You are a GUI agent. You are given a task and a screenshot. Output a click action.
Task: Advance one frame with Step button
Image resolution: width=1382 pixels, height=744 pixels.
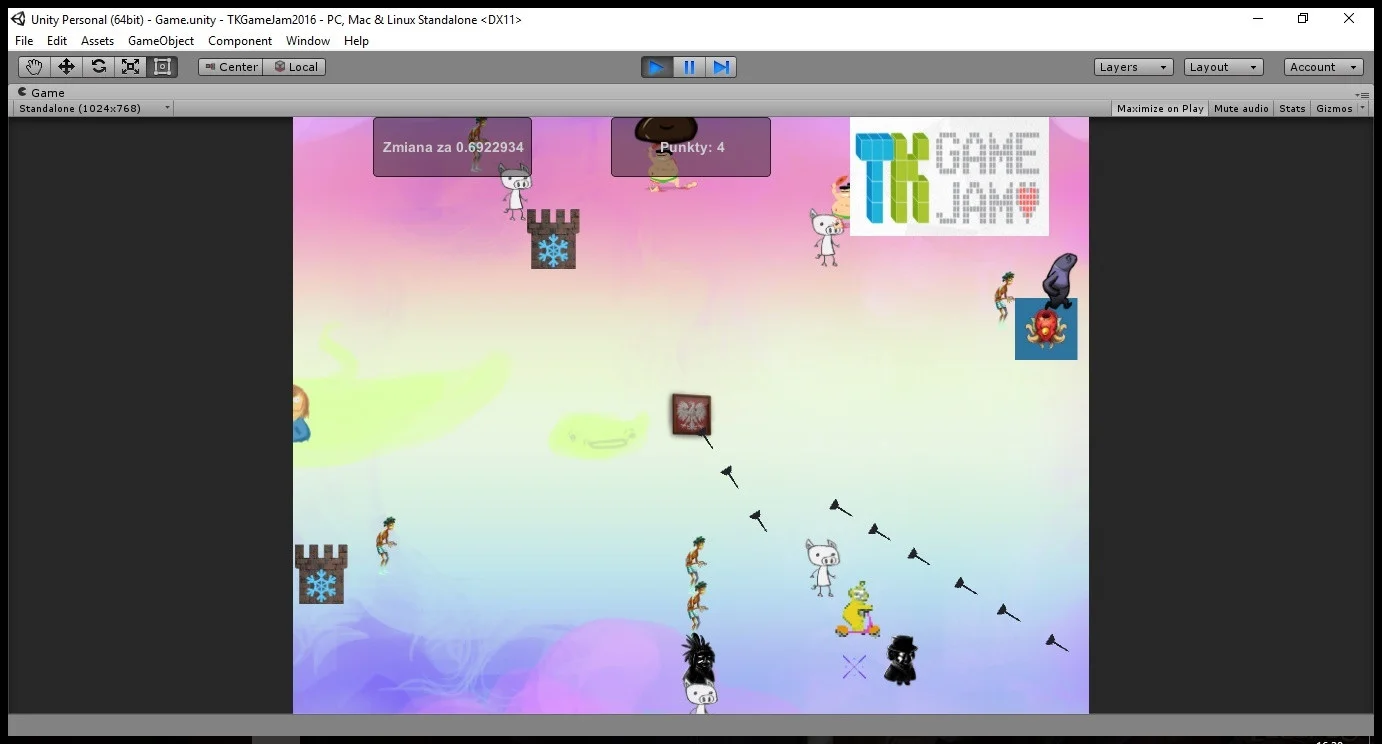(721, 67)
